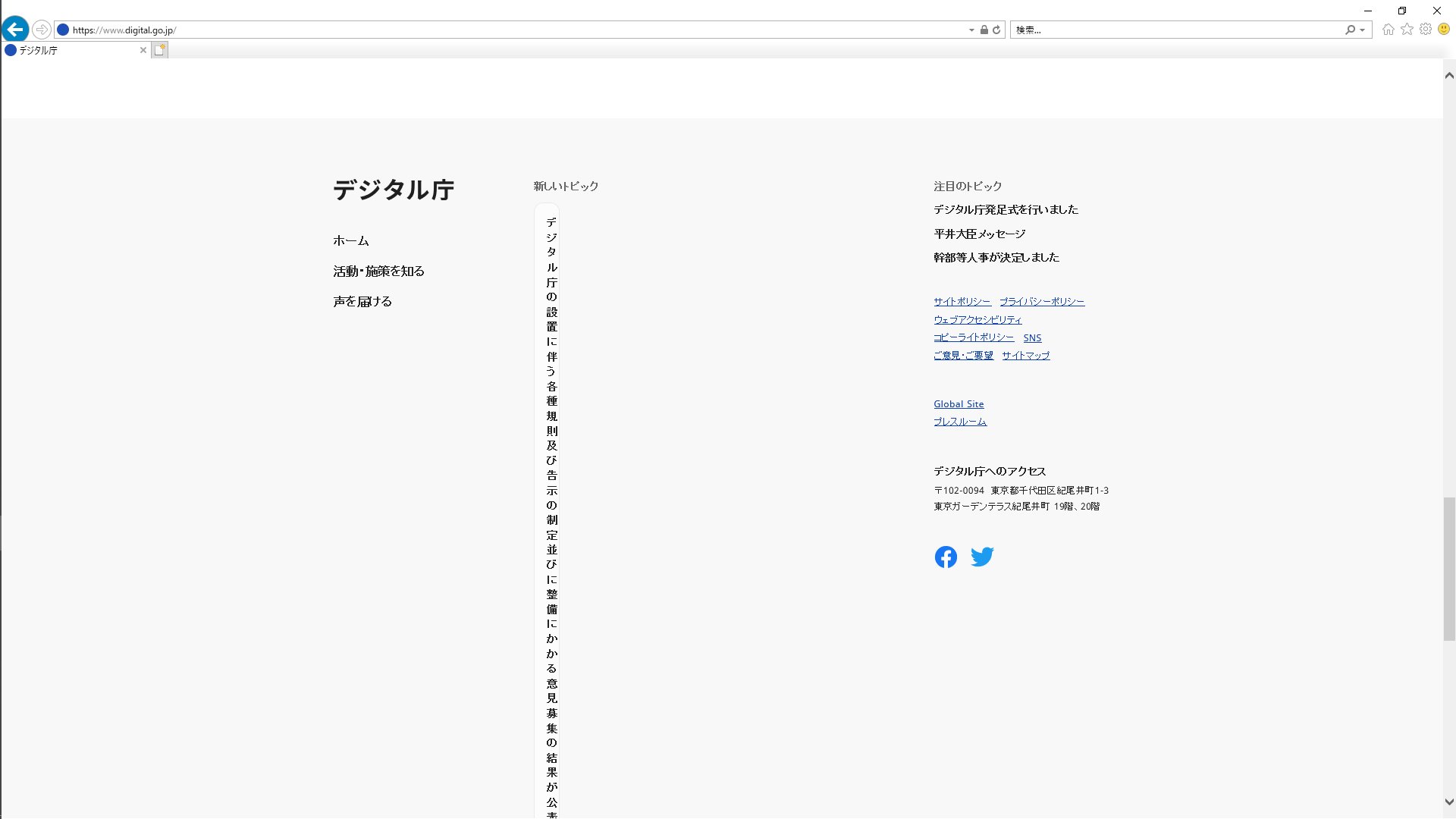This screenshot has height=819, width=1456.
Task: Open a new tab button
Action: click(159, 50)
